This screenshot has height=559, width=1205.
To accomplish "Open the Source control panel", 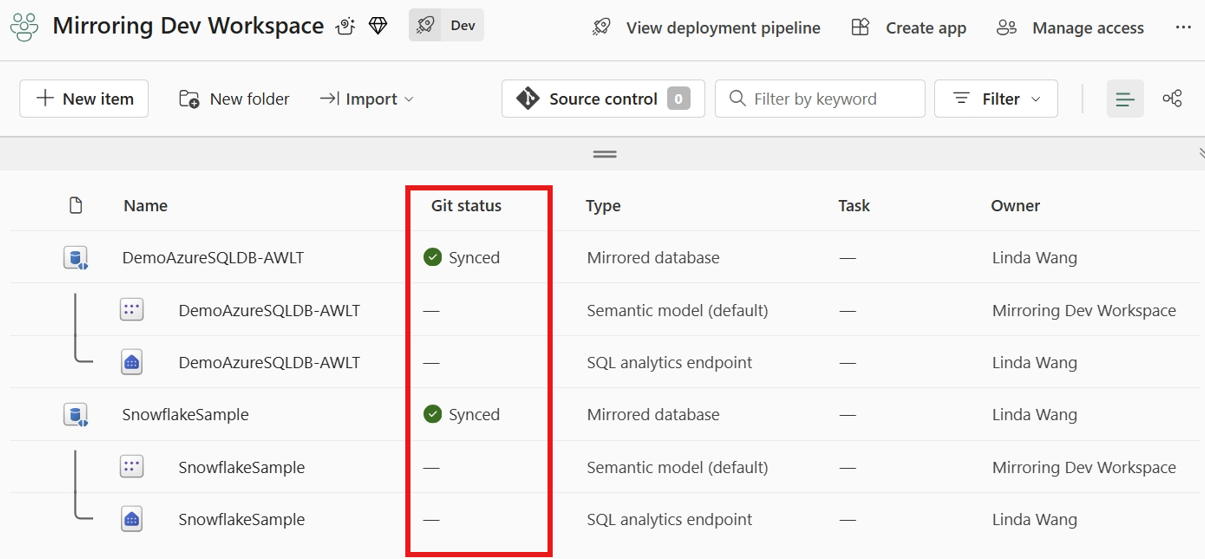I will [x=603, y=99].
